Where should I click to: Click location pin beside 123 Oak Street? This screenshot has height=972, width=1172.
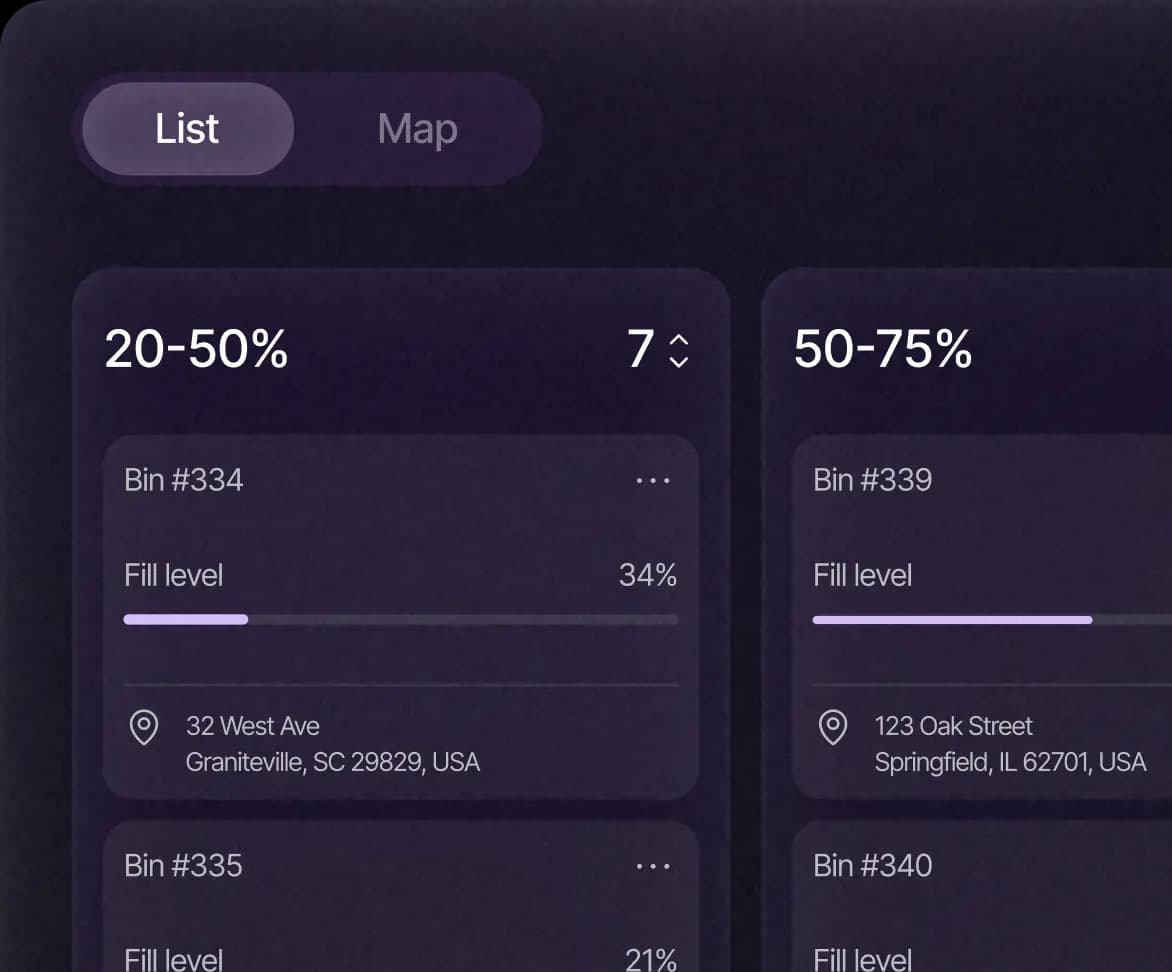click(x=833, y=727)
